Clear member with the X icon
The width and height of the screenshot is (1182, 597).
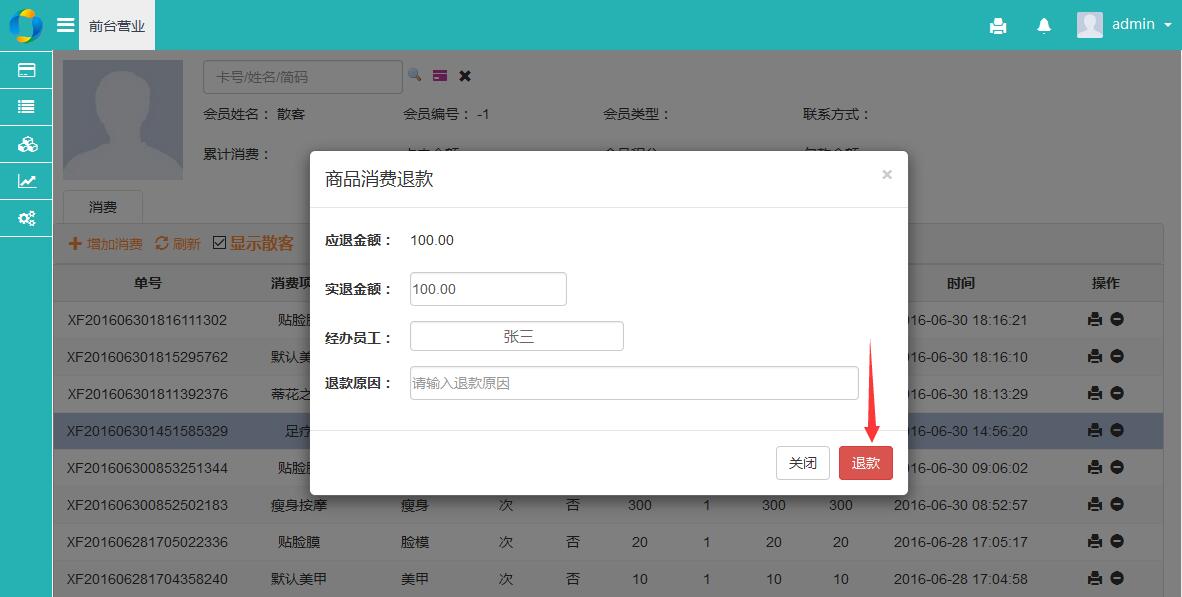coord(465,75)
